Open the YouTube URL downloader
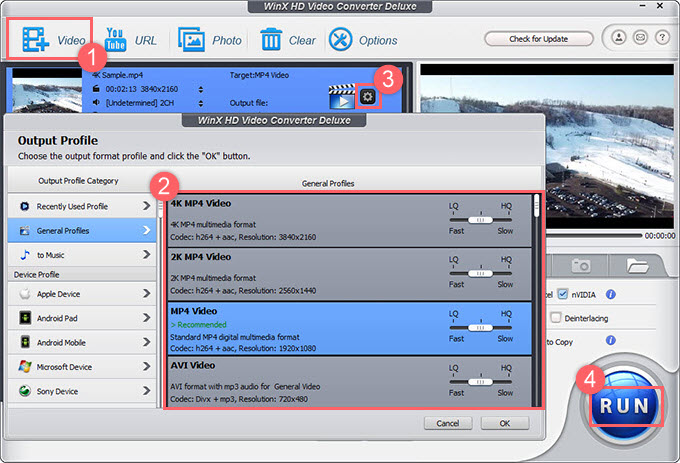This screenshot has width=680, height=463. [x=115, y=40]
